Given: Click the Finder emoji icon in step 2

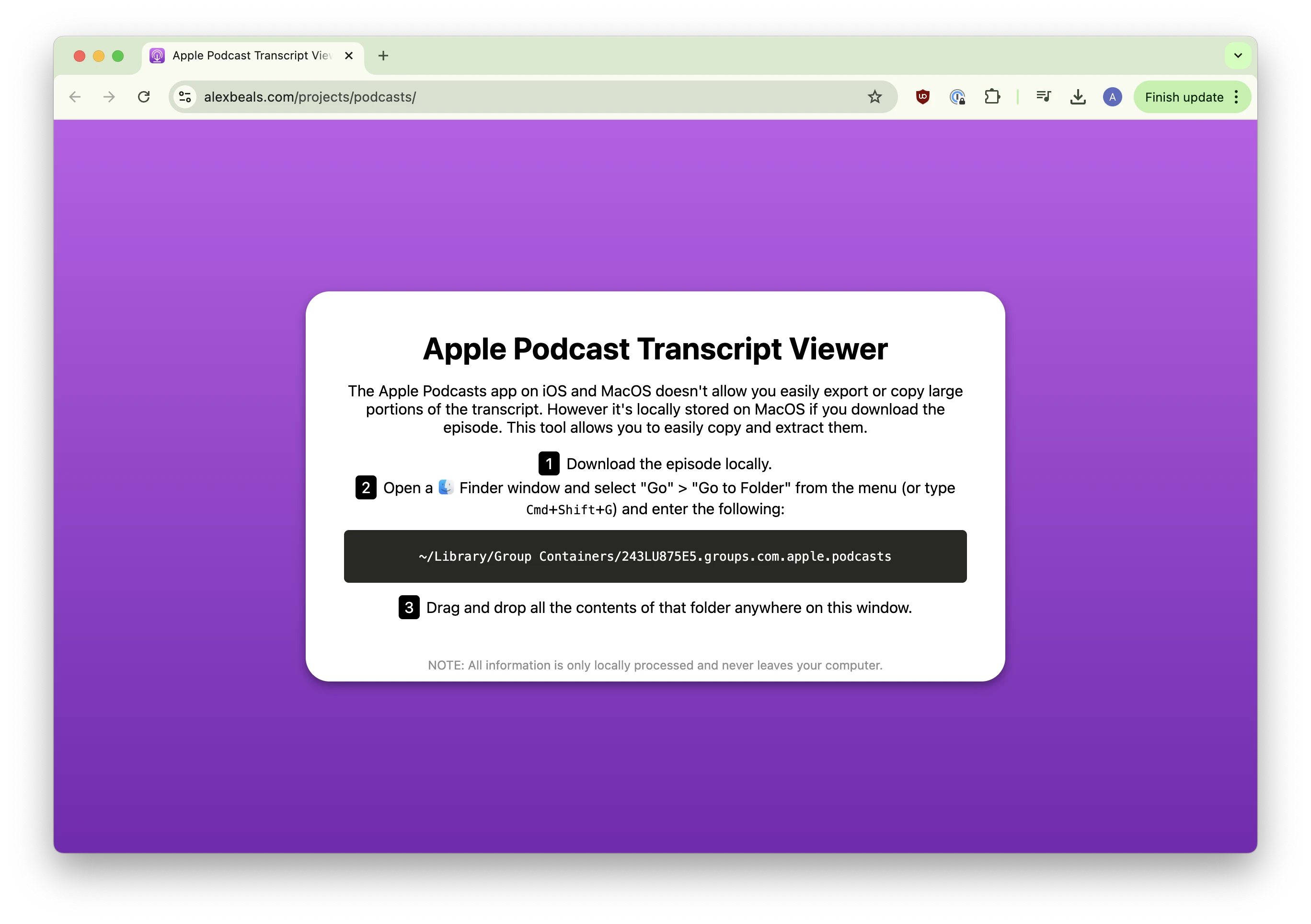Looking at the screenshot, I should point(446,487).
